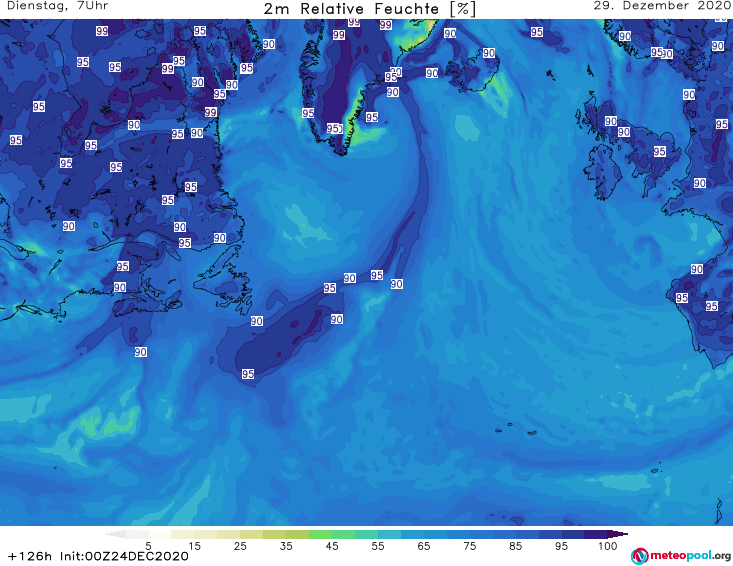Click the colorbar tick label '85'
The height and width of the screenshot is (566, 733).
pyautogui.click(x=515, y=546)
